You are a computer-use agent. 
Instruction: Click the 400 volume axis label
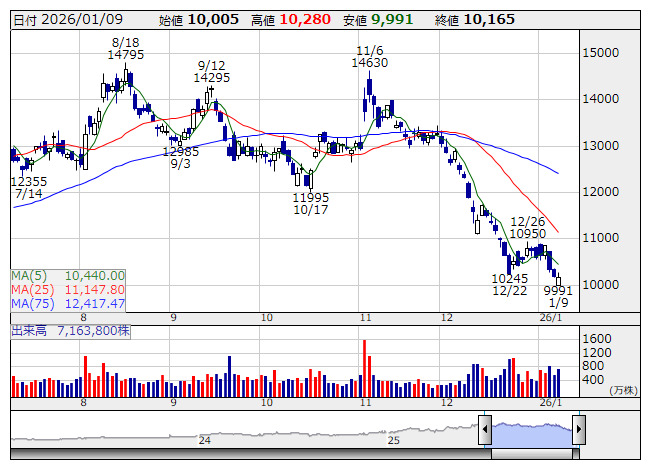[x=593, y=380]
